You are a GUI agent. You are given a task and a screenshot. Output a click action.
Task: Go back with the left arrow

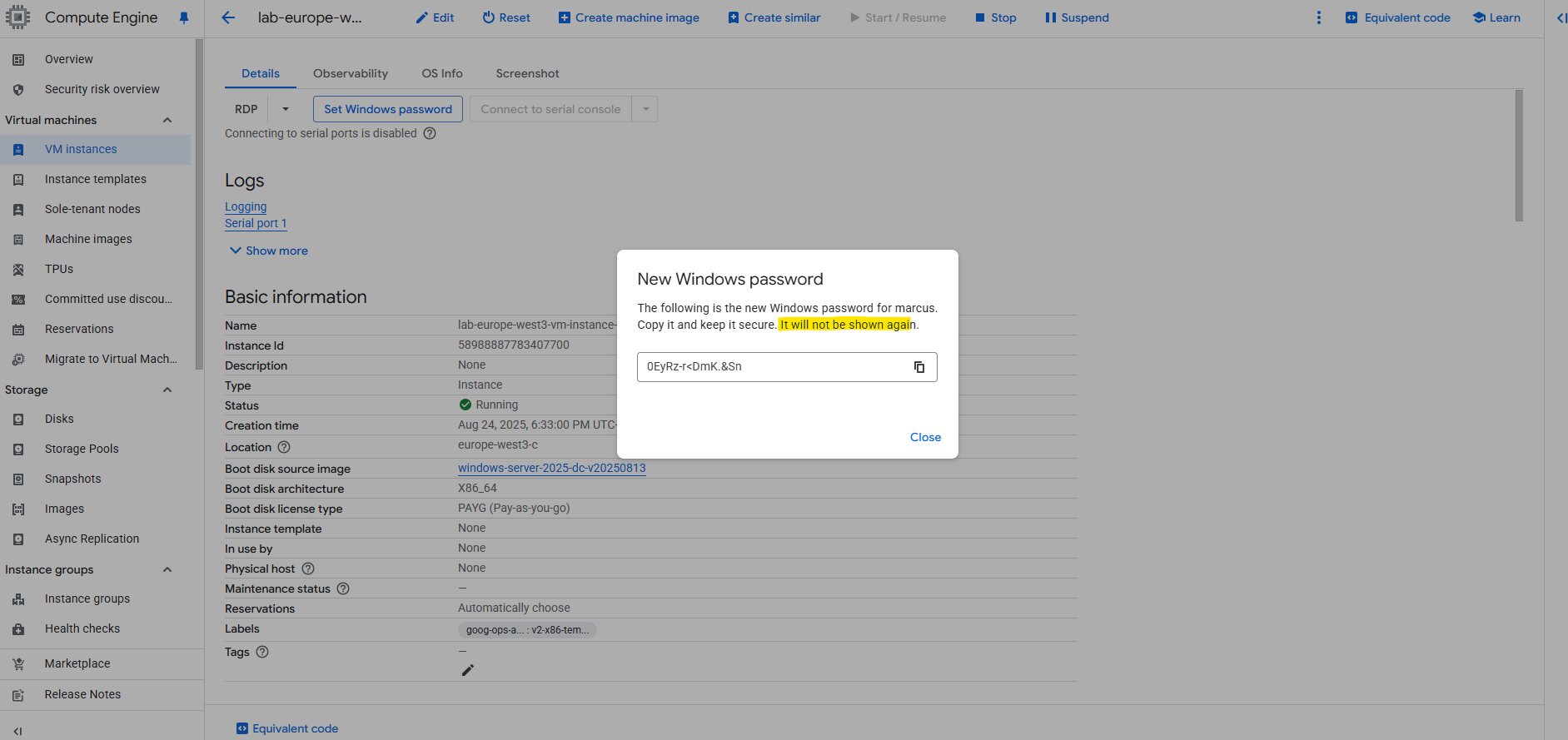point(228,17)
